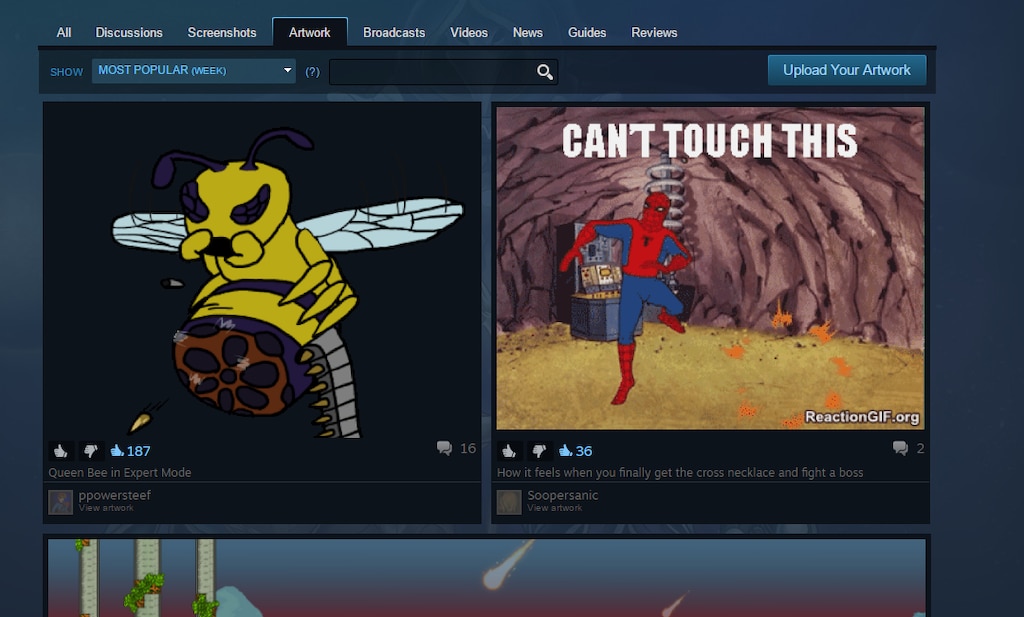Open the Can't Touch This Spider-Man image
Viewport: 1024px width, 617px height.
click(x=711, y=268)
